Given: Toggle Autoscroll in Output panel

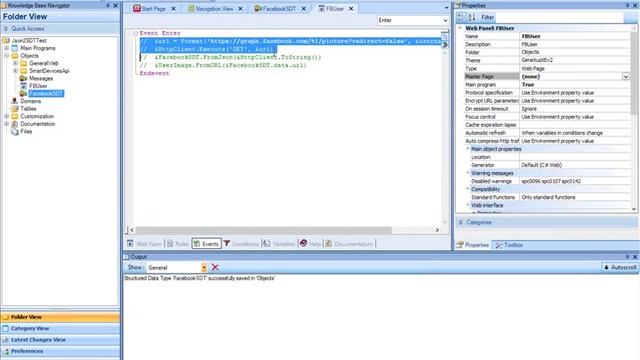Looking at the screenshot, I should coord(620,267).
